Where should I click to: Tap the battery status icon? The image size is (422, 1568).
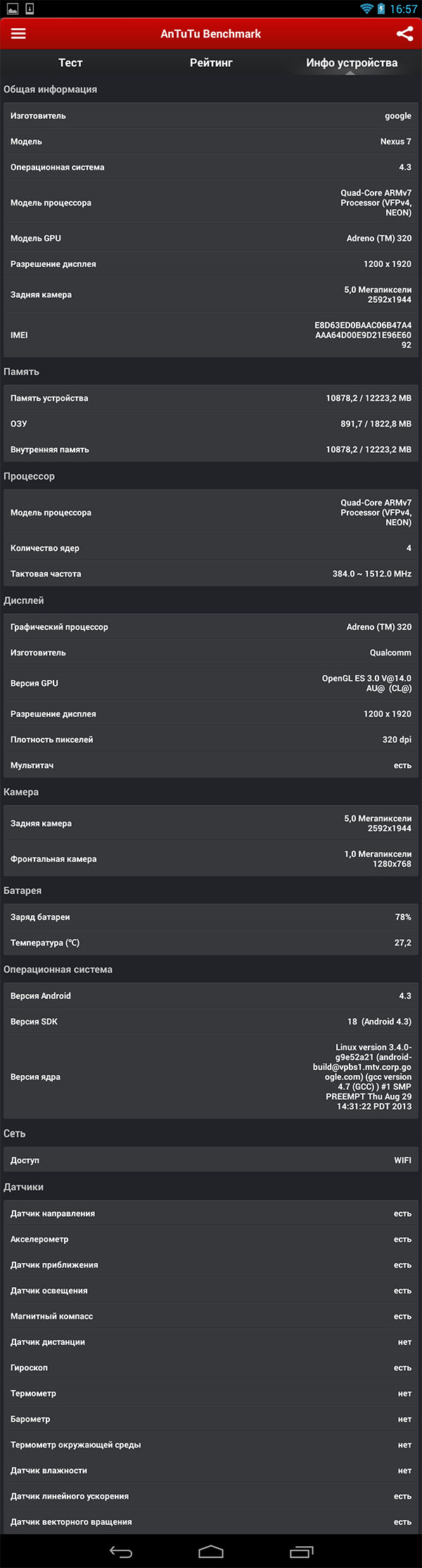381,8
